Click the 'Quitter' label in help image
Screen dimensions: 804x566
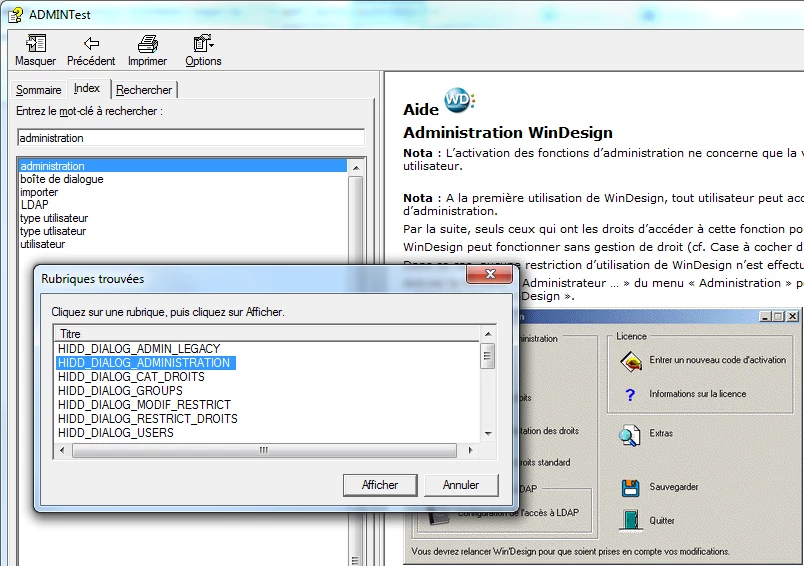(661, 521)
